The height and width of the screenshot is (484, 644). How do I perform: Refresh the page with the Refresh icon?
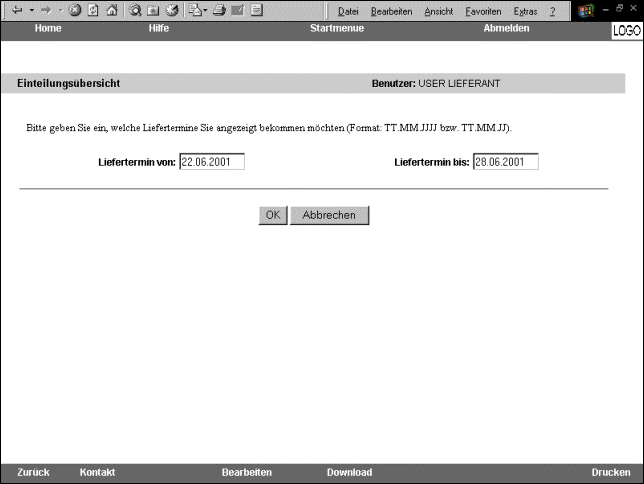tap(93, 10)
